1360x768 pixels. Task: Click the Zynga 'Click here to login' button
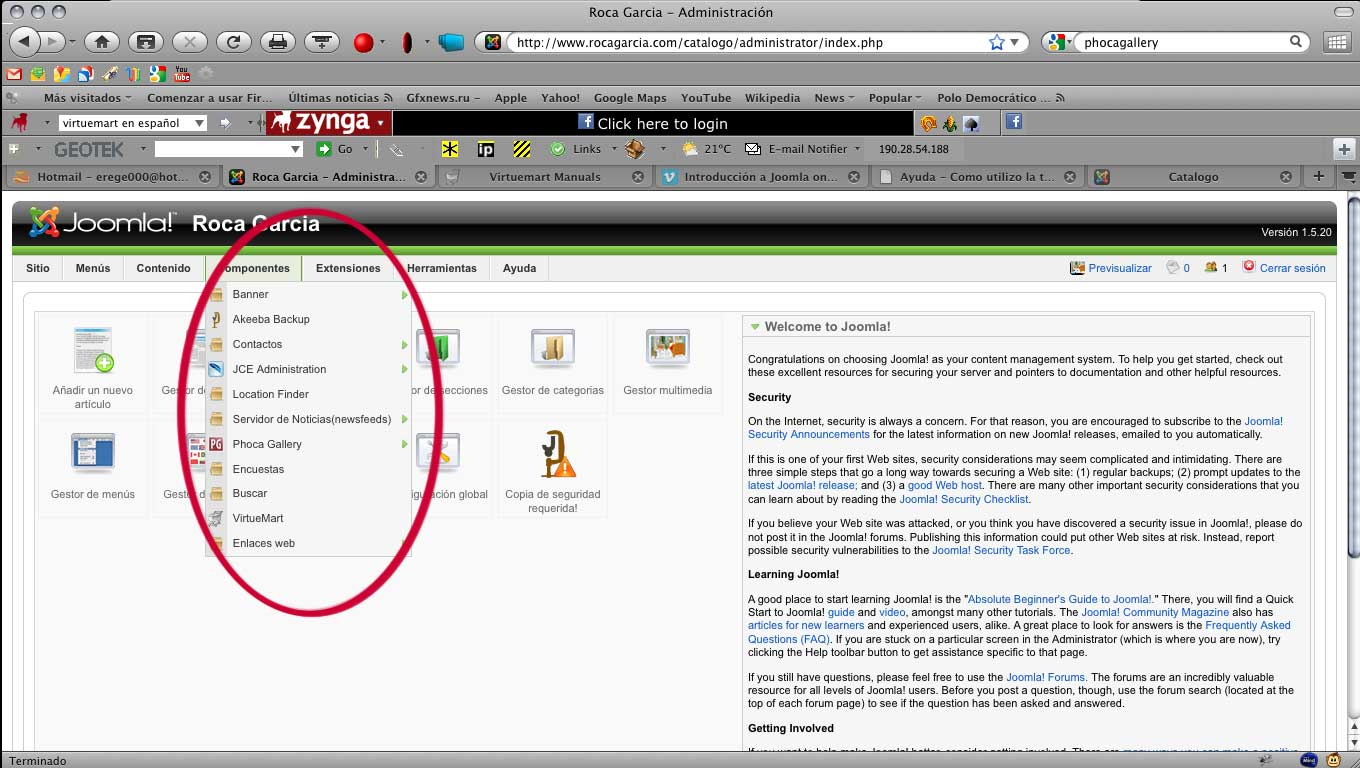tap(653, 123)
